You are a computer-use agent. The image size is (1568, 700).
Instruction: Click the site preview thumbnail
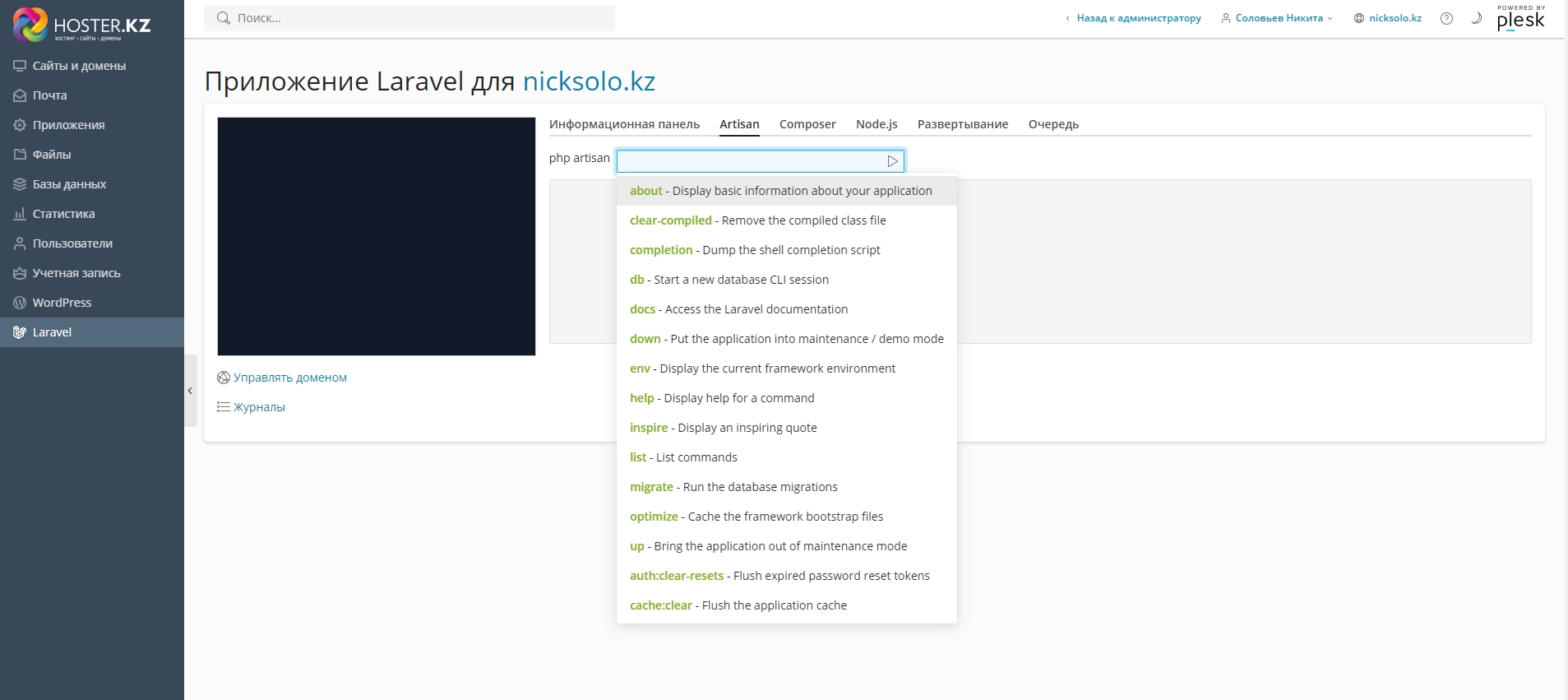[376, 236]
